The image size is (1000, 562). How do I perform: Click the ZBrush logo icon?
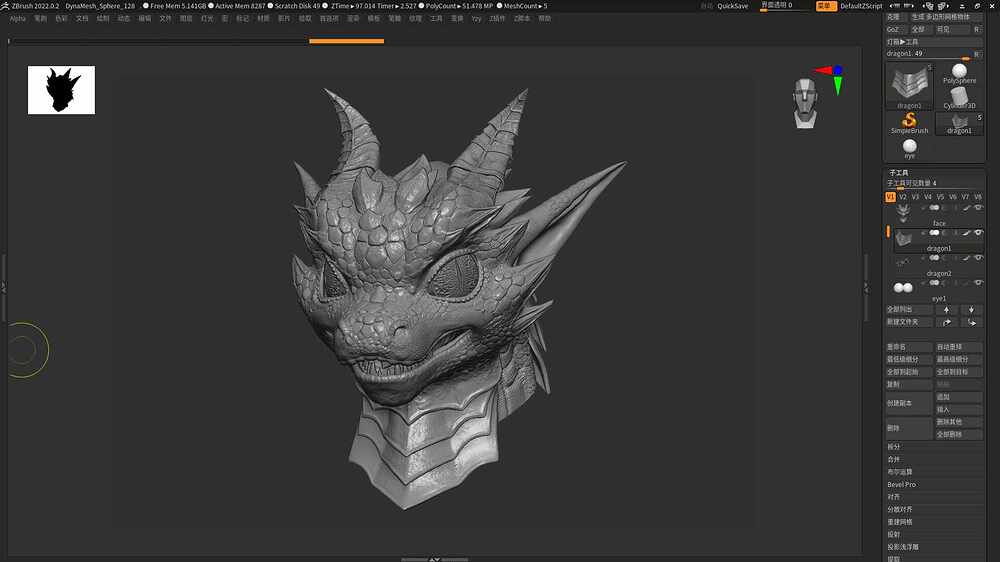(5, 6)
